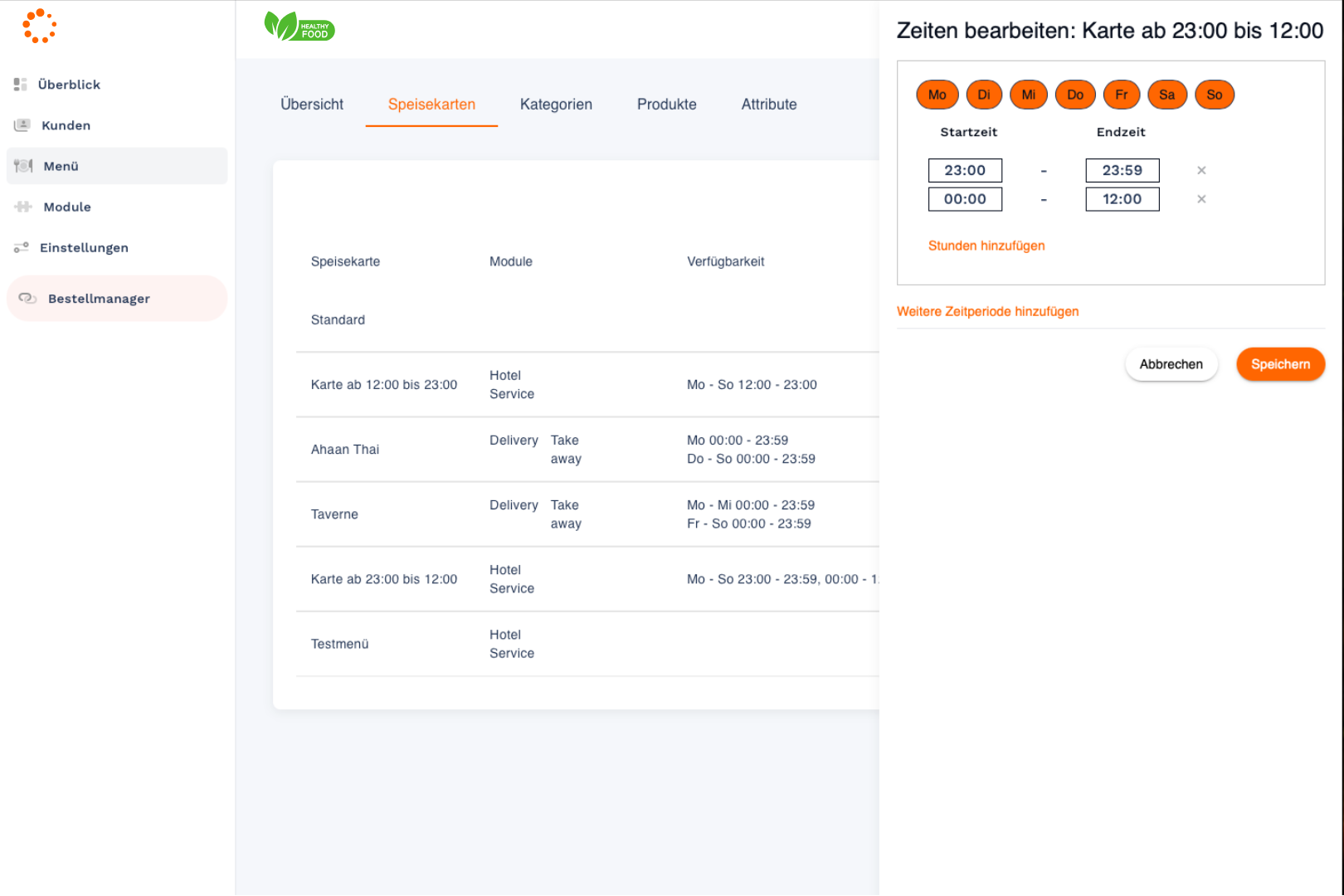Open the Menü cutlery icon
This screenshot has width=1344, height=896.
pos(23,166)
